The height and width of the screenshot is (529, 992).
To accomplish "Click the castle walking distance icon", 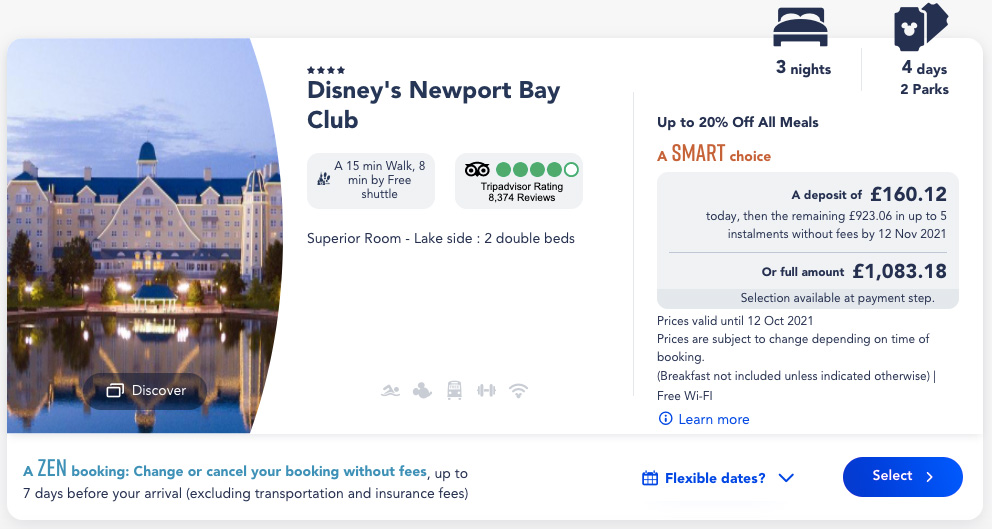I will pos(324,180).
